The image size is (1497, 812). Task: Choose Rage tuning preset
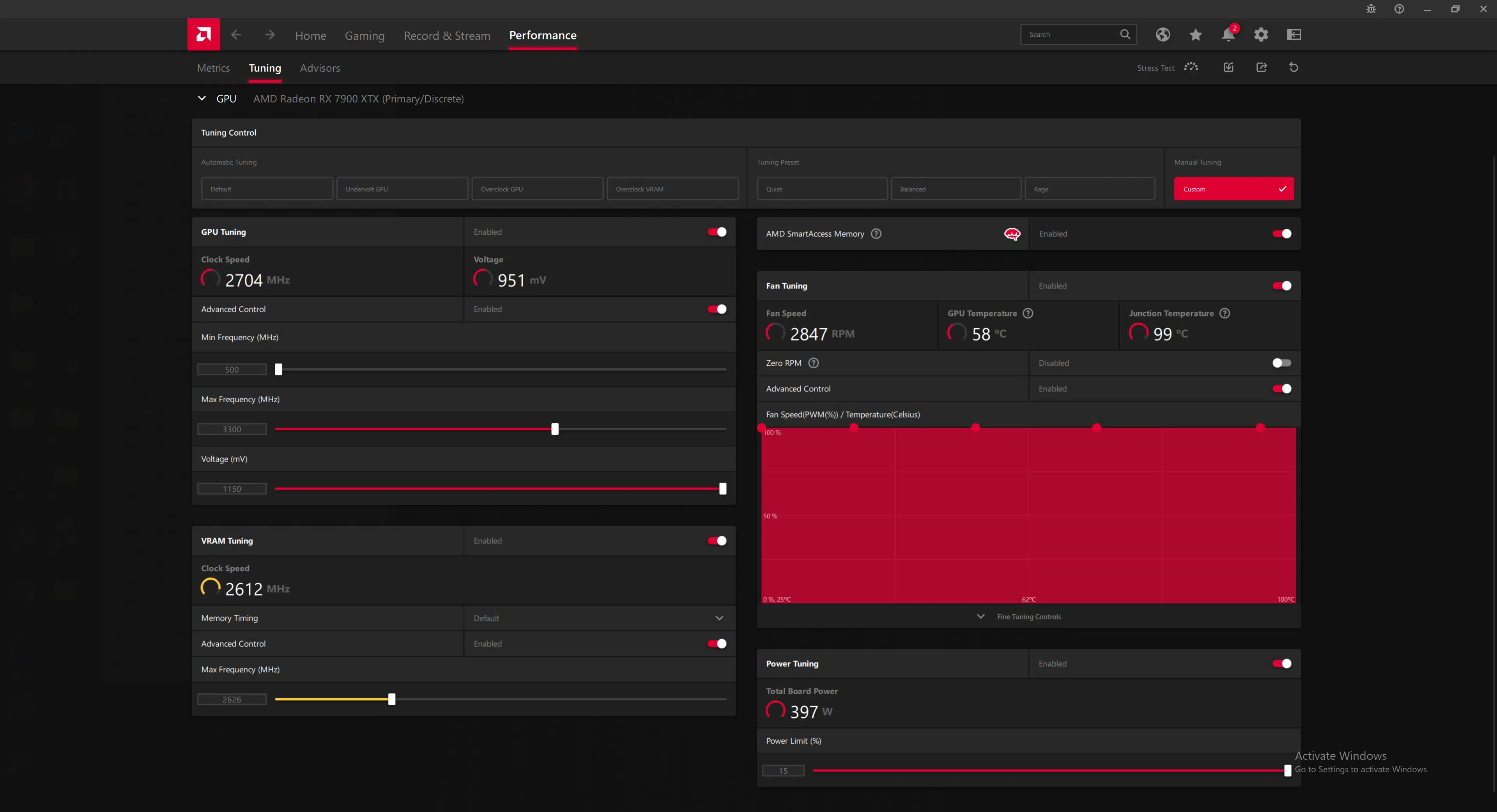[1090, 189]
